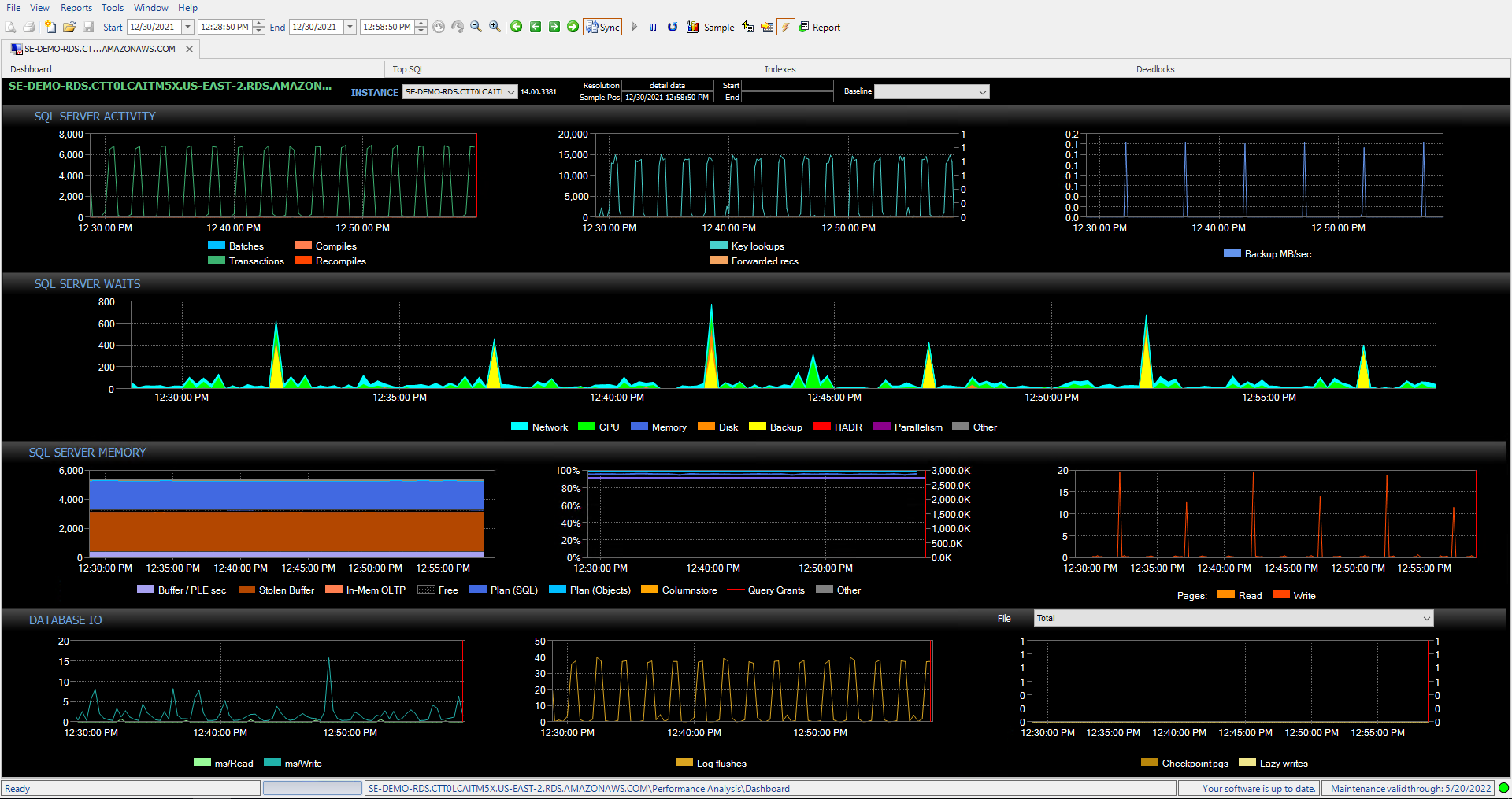This screenshot has width=1512, height=799.
Task: Open the Start date calendar dropdown
Action: (187, 26)
